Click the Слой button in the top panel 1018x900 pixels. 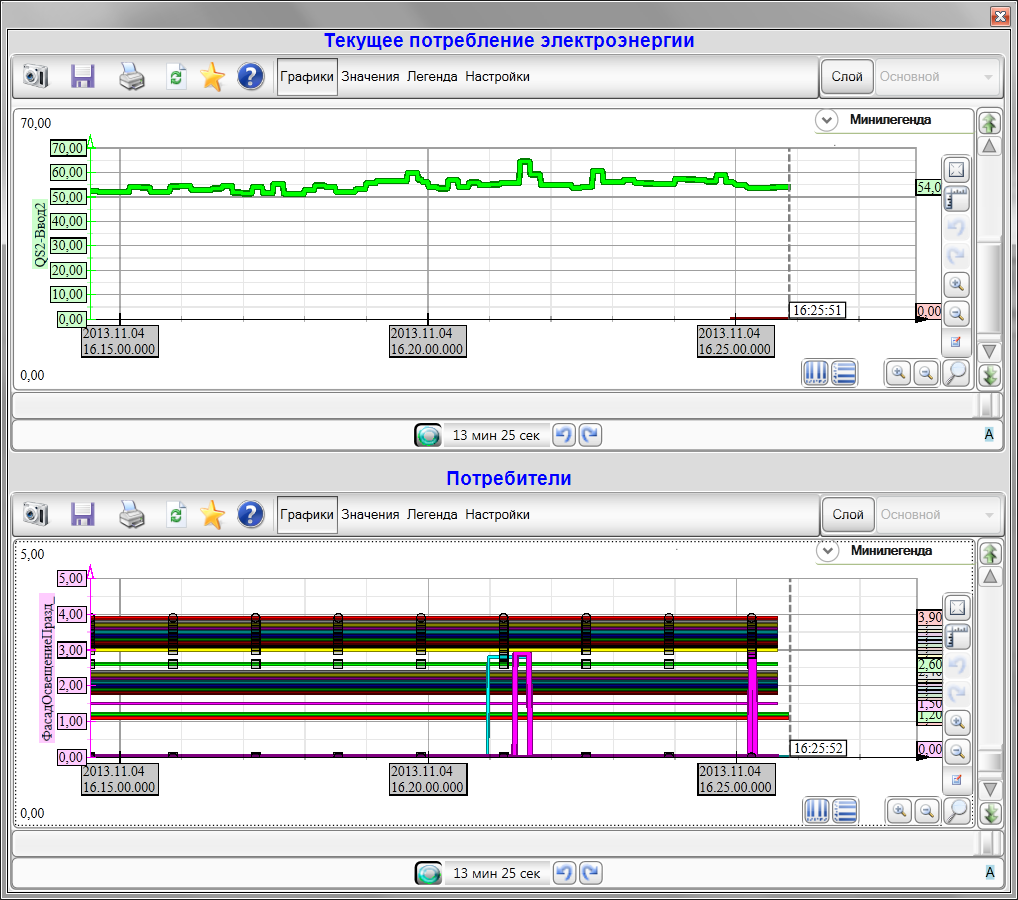tap(847, 77)
